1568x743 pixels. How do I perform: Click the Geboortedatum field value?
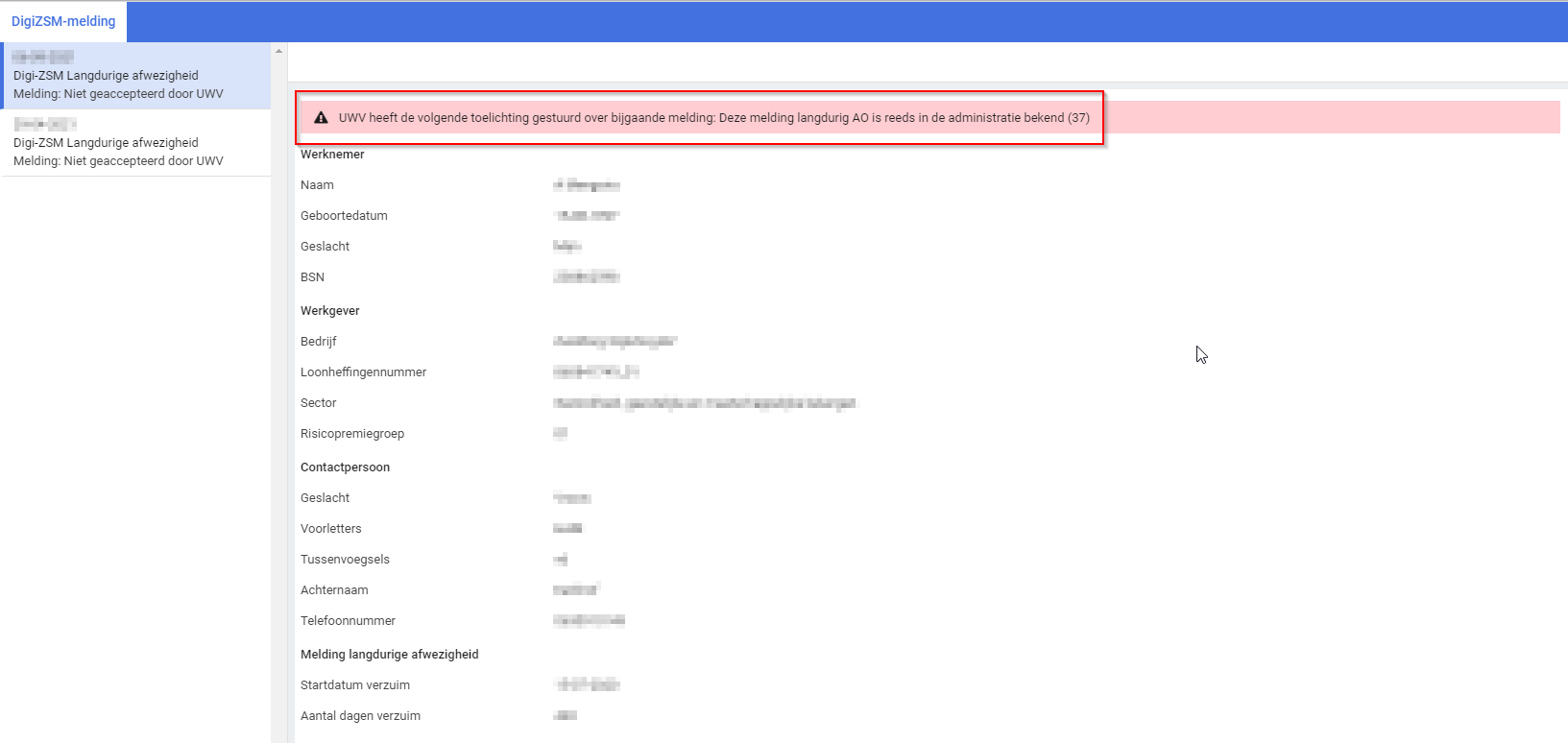click(586, 216)
